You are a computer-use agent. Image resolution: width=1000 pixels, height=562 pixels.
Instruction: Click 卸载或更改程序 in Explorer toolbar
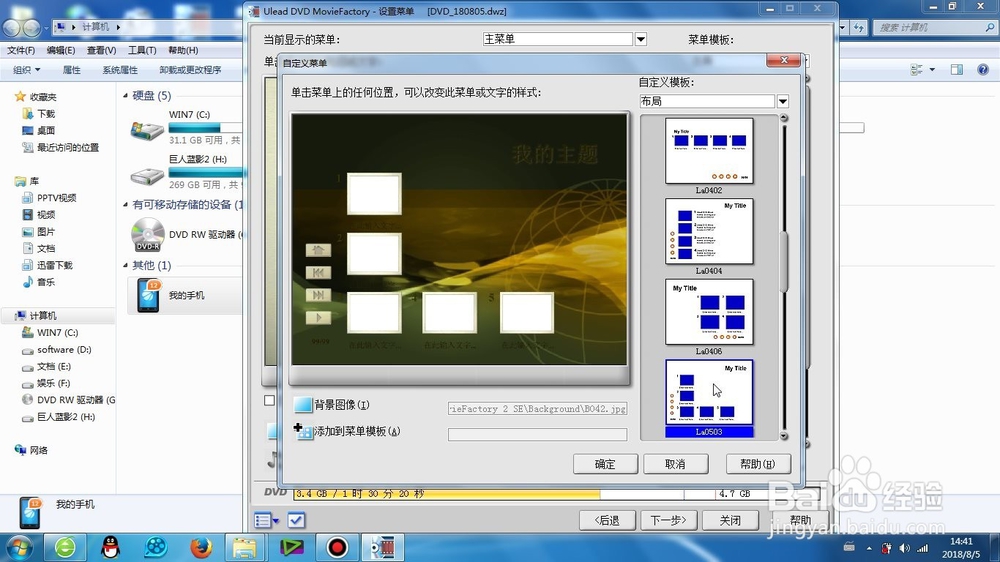pyautogui.click(x=190, y=70)
